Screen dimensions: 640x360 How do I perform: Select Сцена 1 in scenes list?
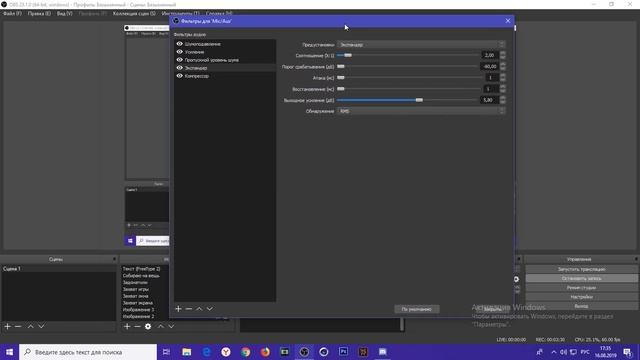[59, 269]
